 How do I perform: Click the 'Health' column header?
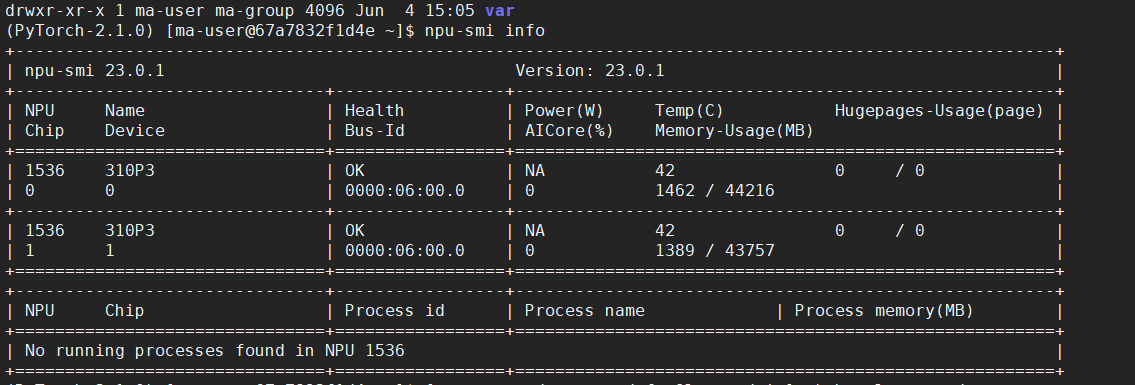(x=374, y=111)
